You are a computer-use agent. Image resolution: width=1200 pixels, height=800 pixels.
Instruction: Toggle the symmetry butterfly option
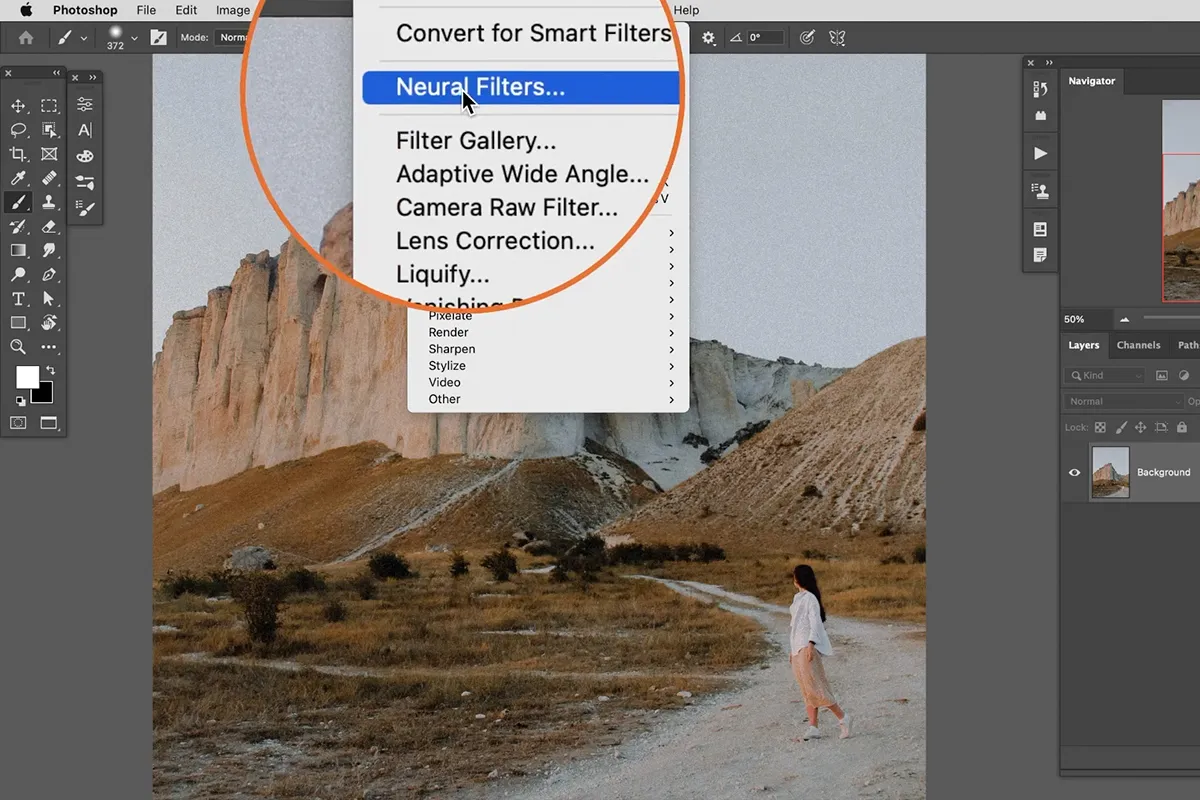(838, 38)
